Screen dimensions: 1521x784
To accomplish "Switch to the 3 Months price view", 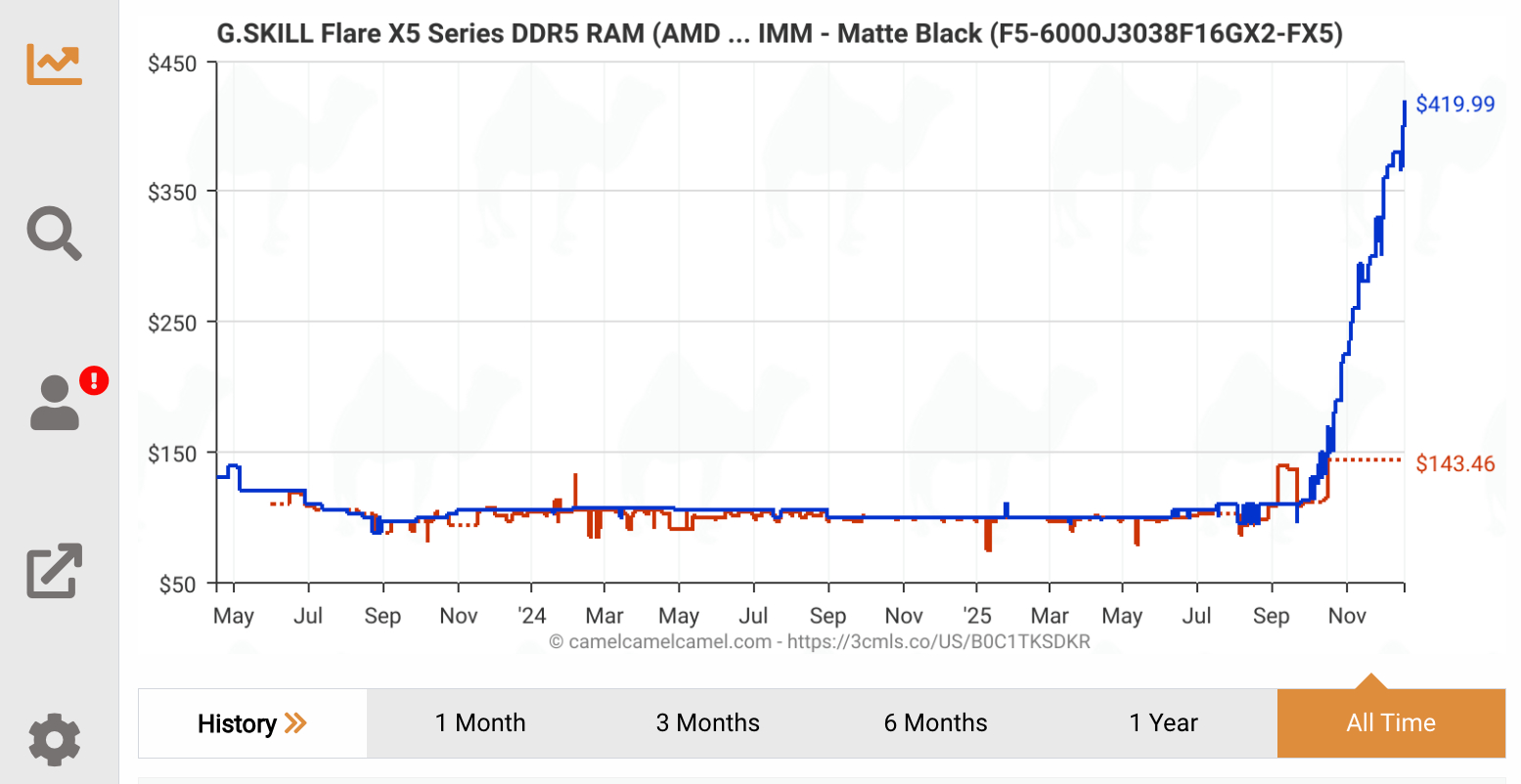I will tap(707, 723).
